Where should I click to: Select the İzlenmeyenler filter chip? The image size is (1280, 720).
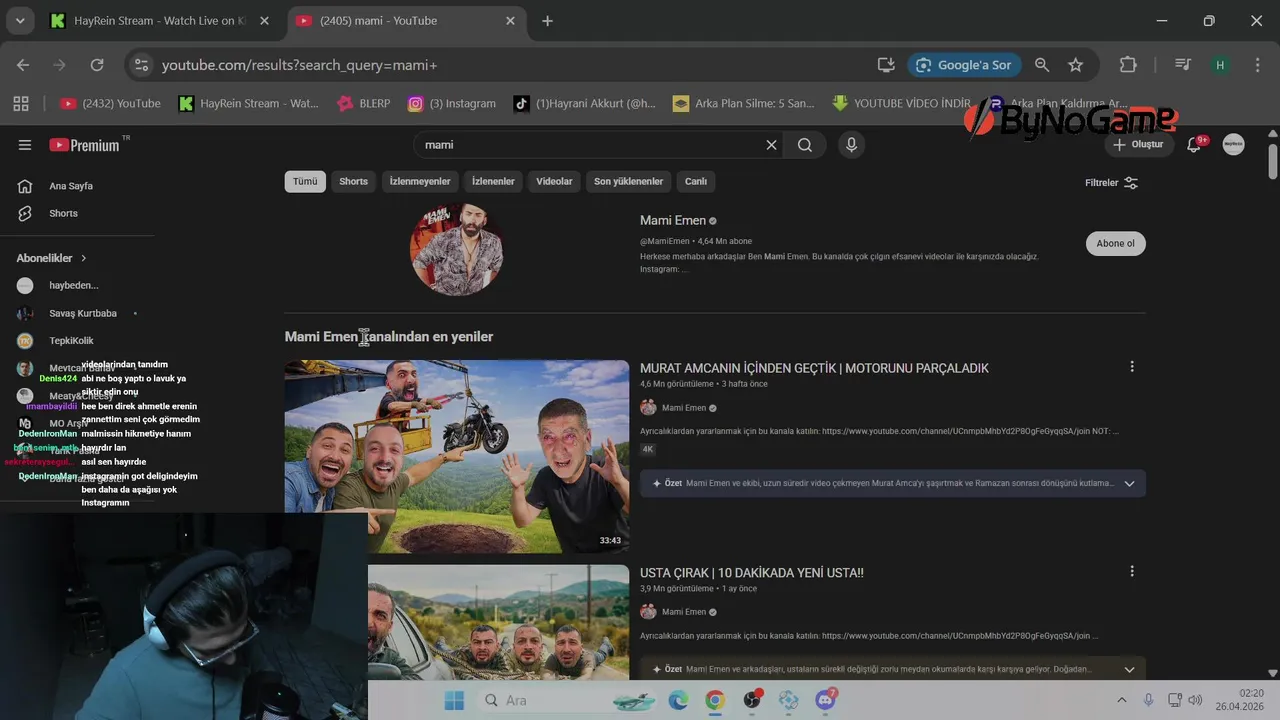[420, 181]
